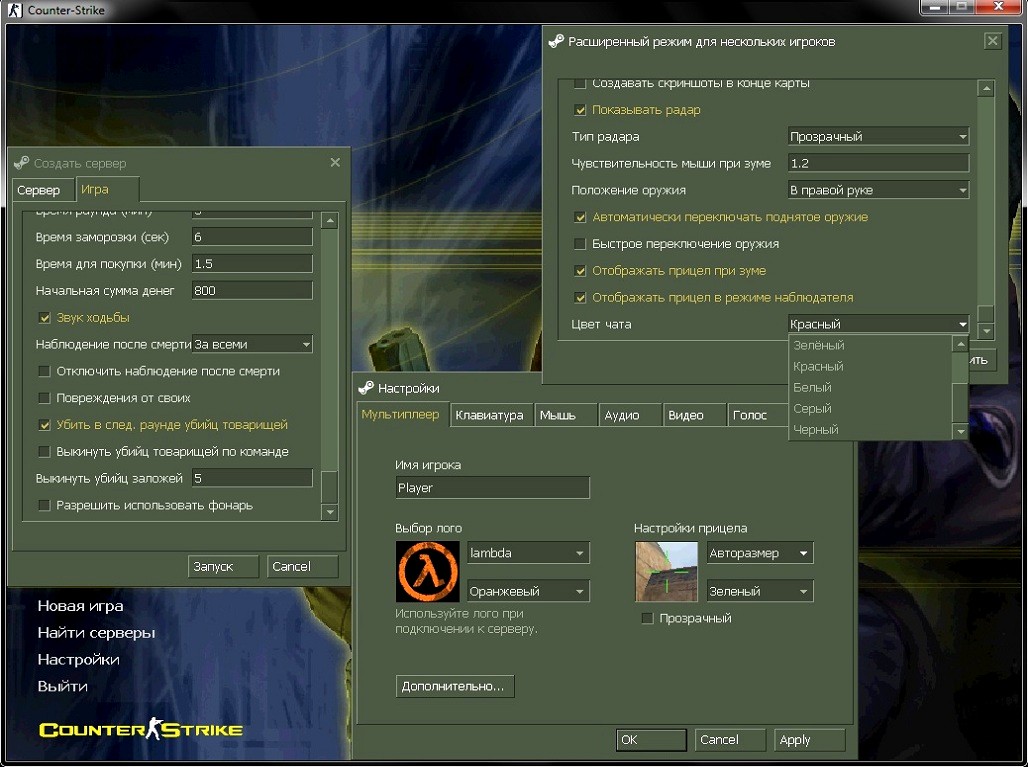
Task: Click the Counter-Strike logo at bottom left
Action: tap(140, 729)
